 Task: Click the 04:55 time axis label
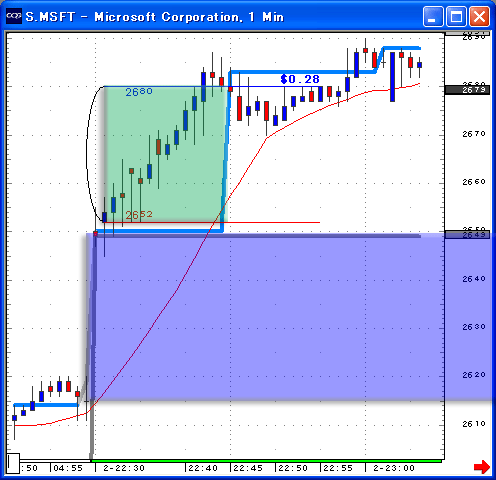(x=68, y=468)
